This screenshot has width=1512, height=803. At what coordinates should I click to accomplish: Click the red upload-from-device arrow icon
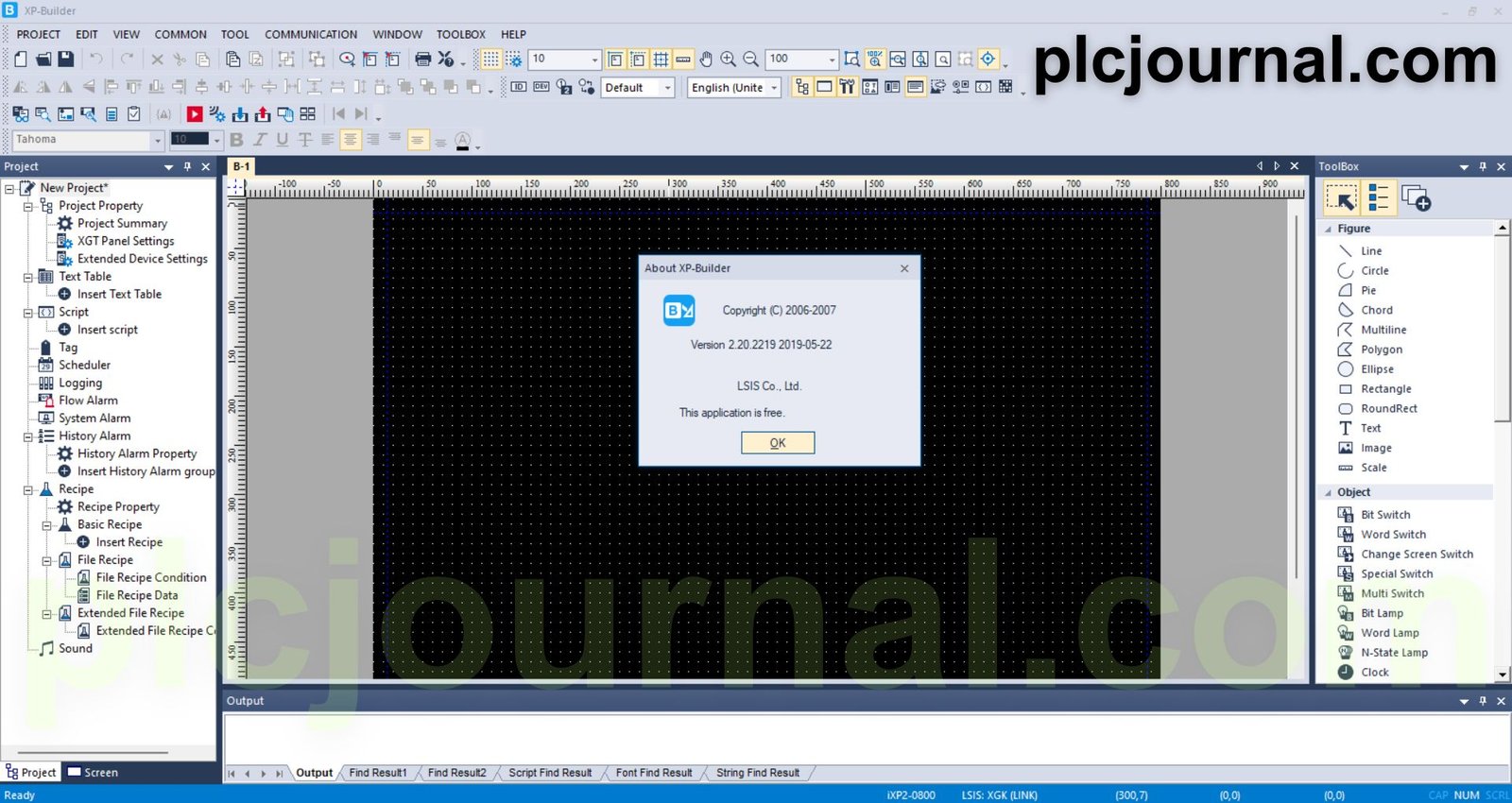[263, 114]
